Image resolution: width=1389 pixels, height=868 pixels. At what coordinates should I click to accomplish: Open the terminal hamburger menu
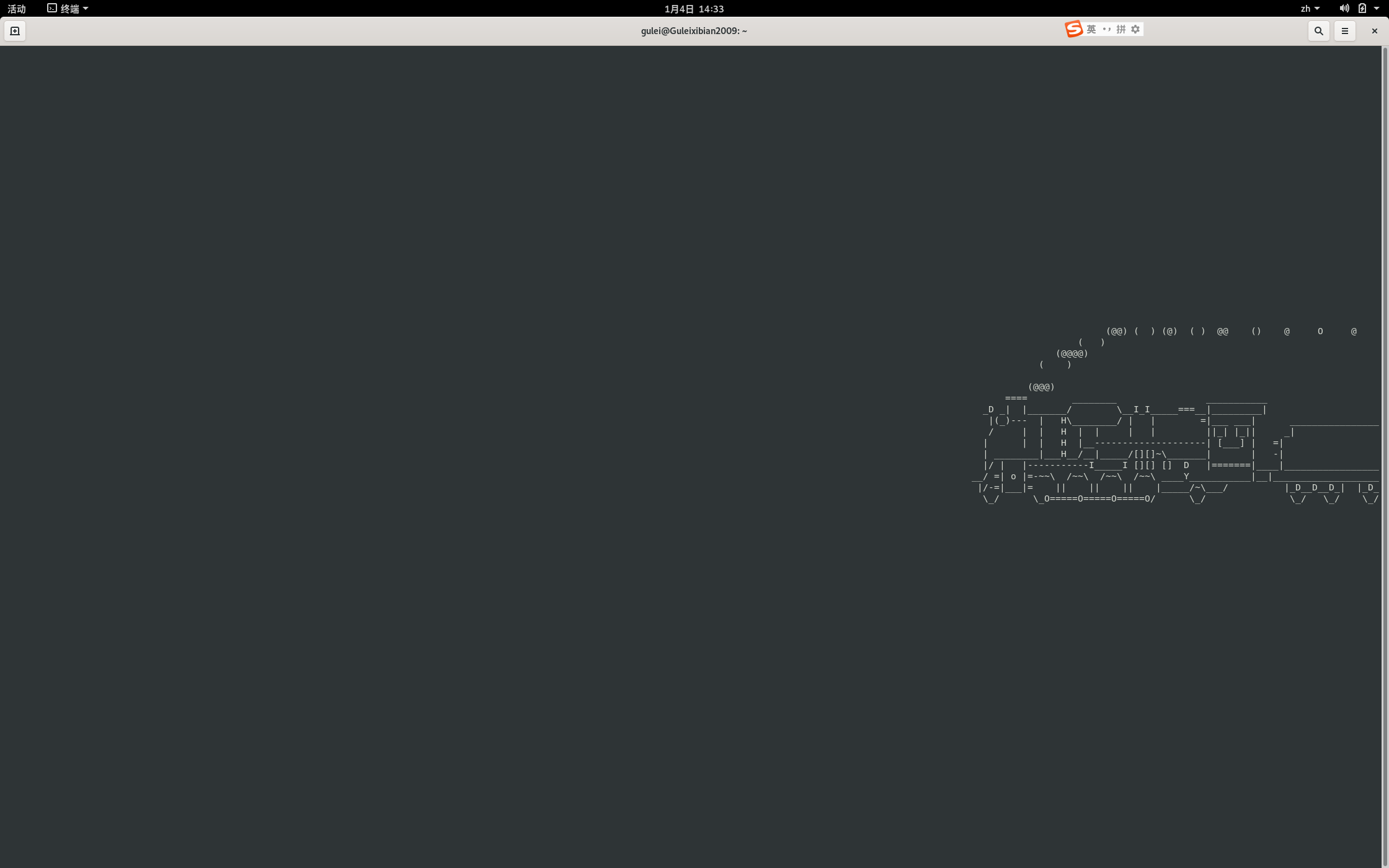coord(1344,31)
